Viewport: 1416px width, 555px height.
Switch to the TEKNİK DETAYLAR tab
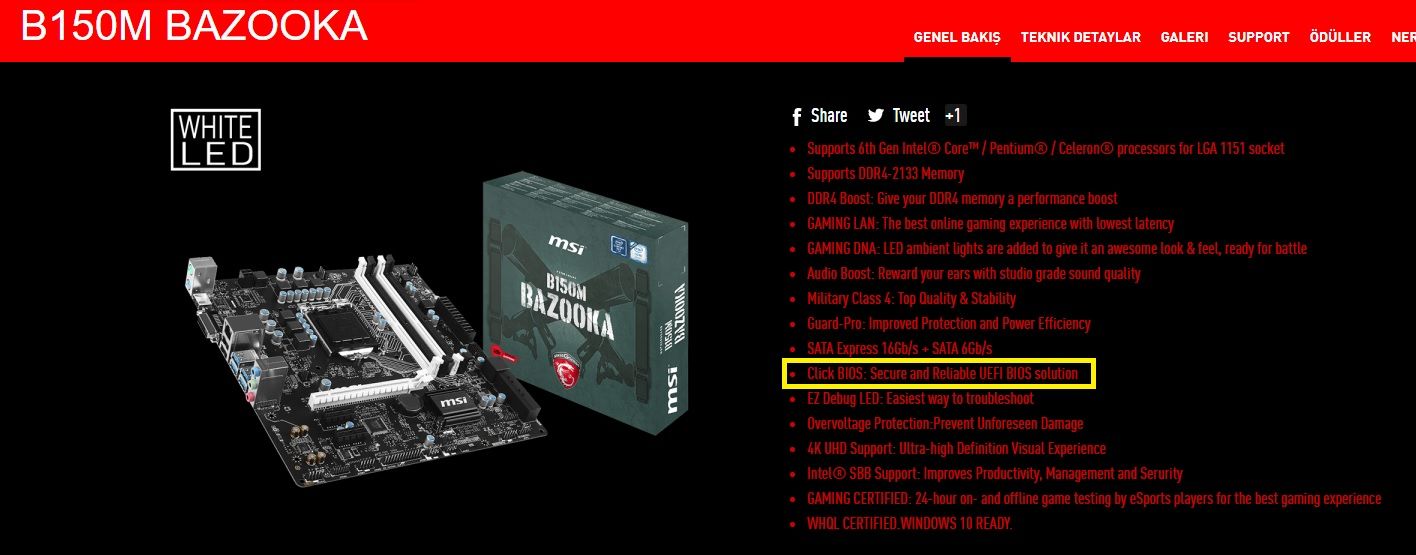(1081, 37)
